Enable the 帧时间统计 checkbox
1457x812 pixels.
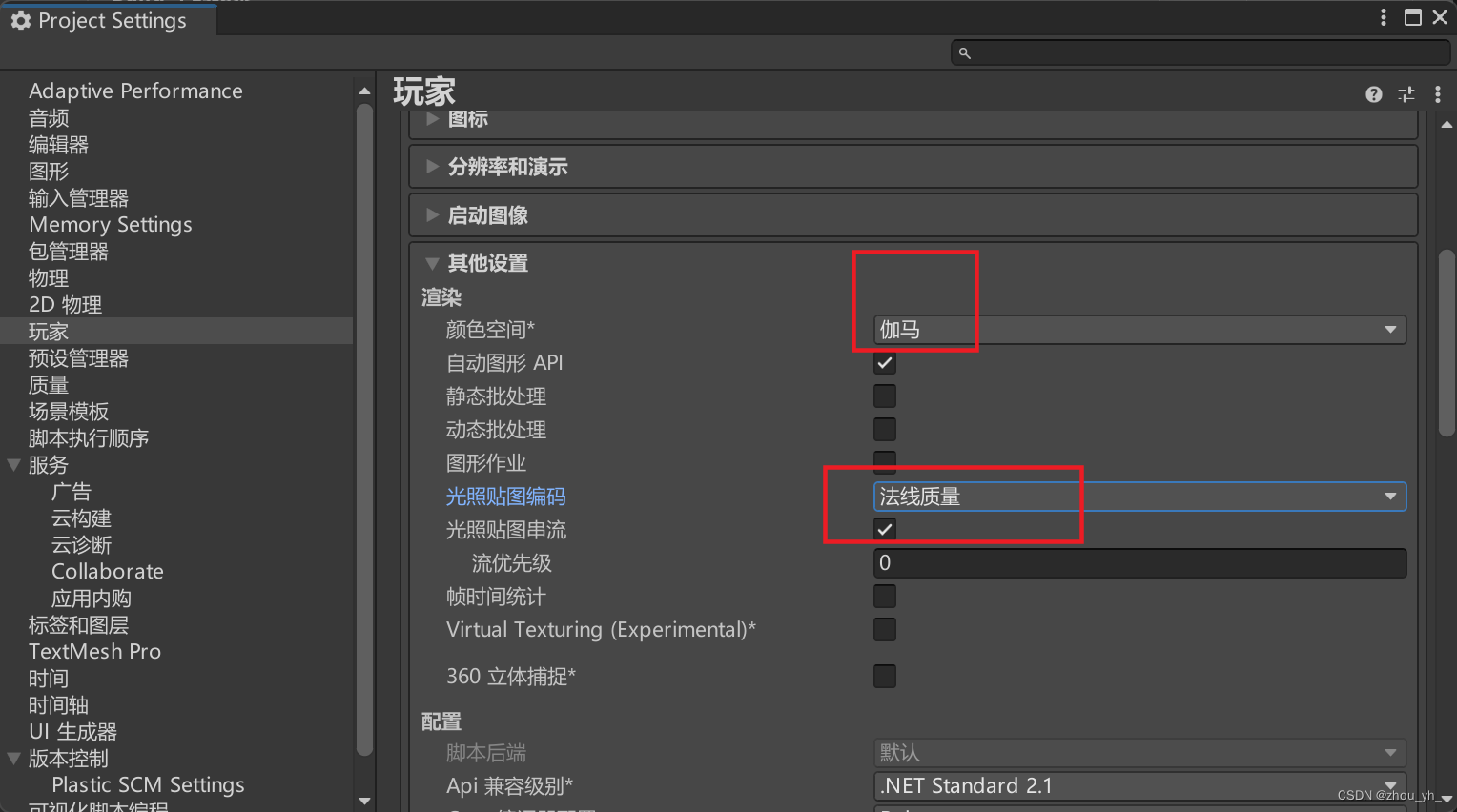pyautogui.click(x=884, y=596)
